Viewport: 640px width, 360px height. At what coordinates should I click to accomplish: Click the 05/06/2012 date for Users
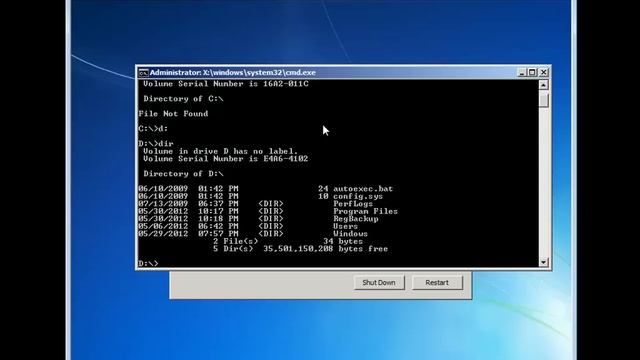point(163,226)
